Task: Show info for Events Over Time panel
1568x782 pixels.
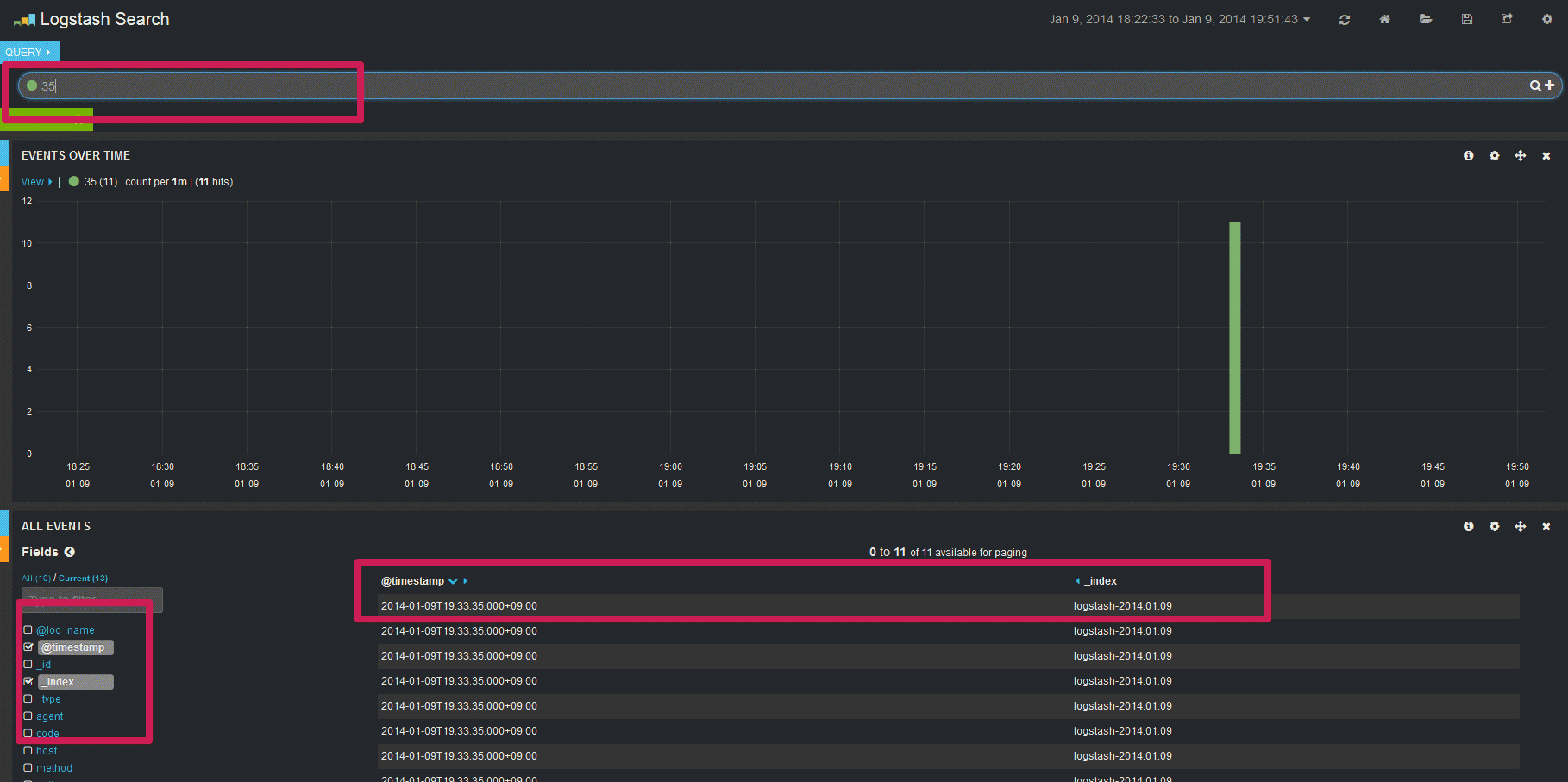Action: pyautogui.click(x=1469, y=155)
